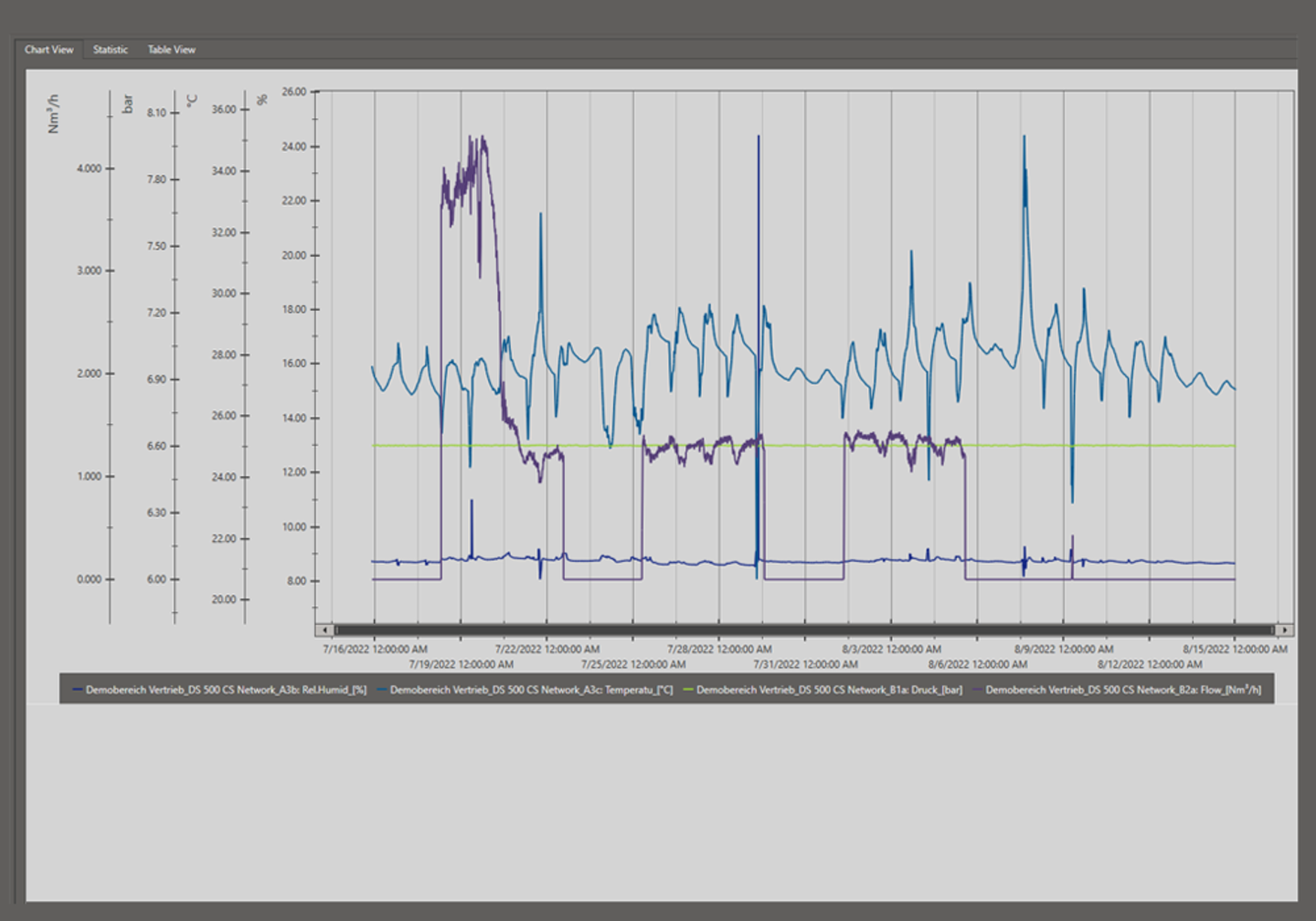The height and width of the screenshot is (921, 1316).
Task: Click the 8/9/2022 date label
Action: tap(1063, 650)
